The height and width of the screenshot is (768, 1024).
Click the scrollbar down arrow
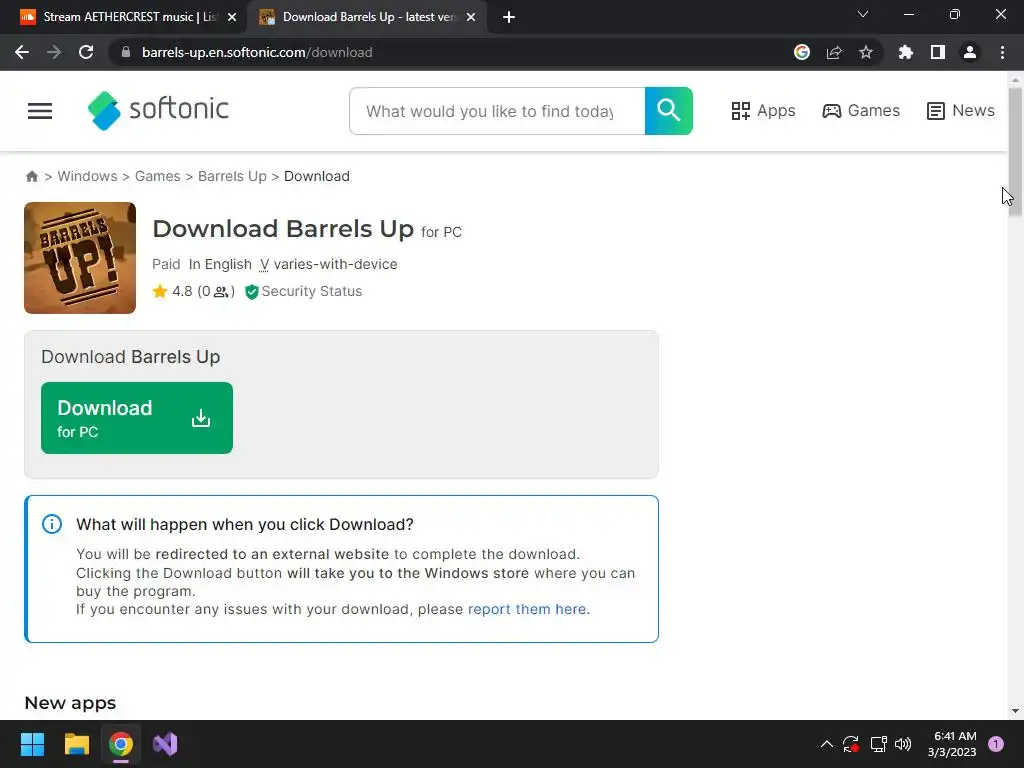(1015, 711)
